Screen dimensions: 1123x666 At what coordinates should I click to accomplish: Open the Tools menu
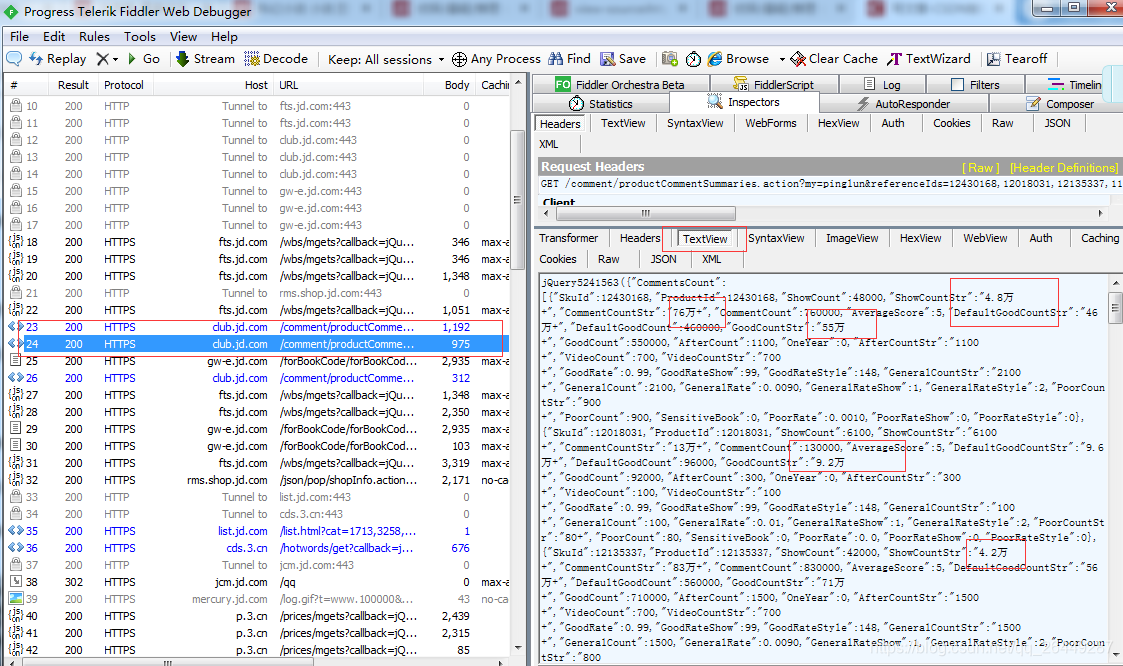pos(140,37)
